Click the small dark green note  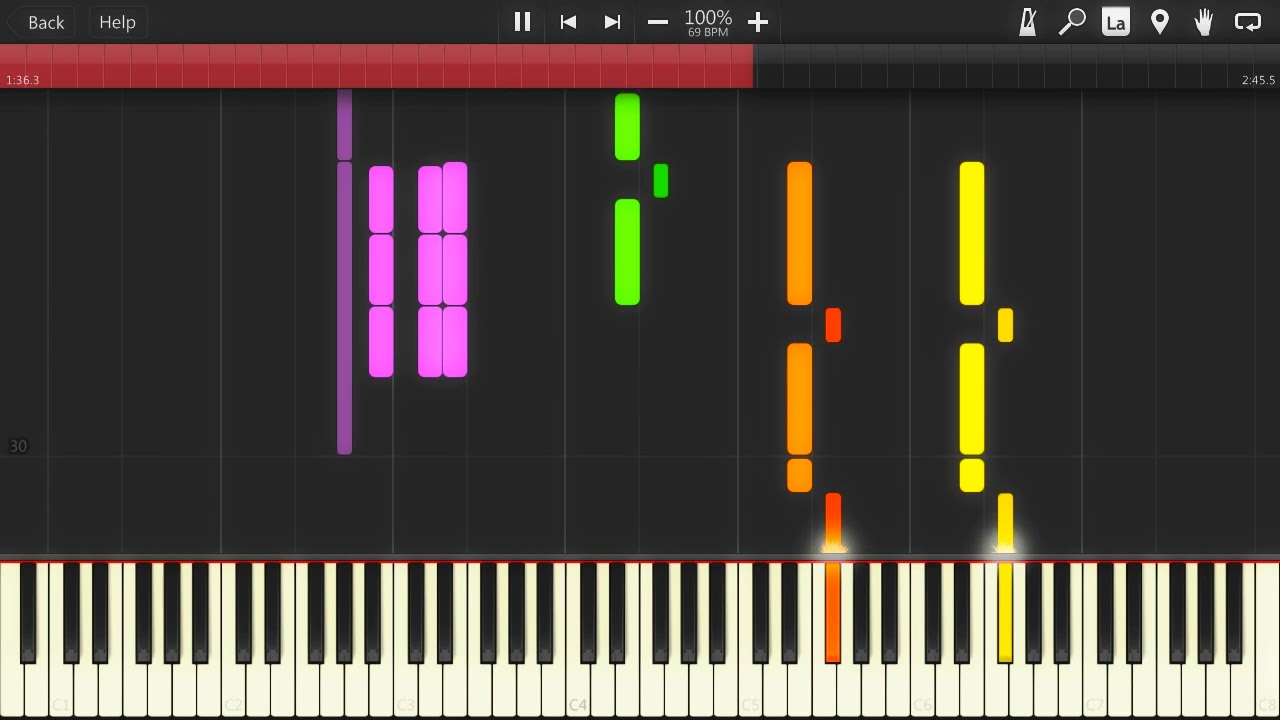[661, 181]
